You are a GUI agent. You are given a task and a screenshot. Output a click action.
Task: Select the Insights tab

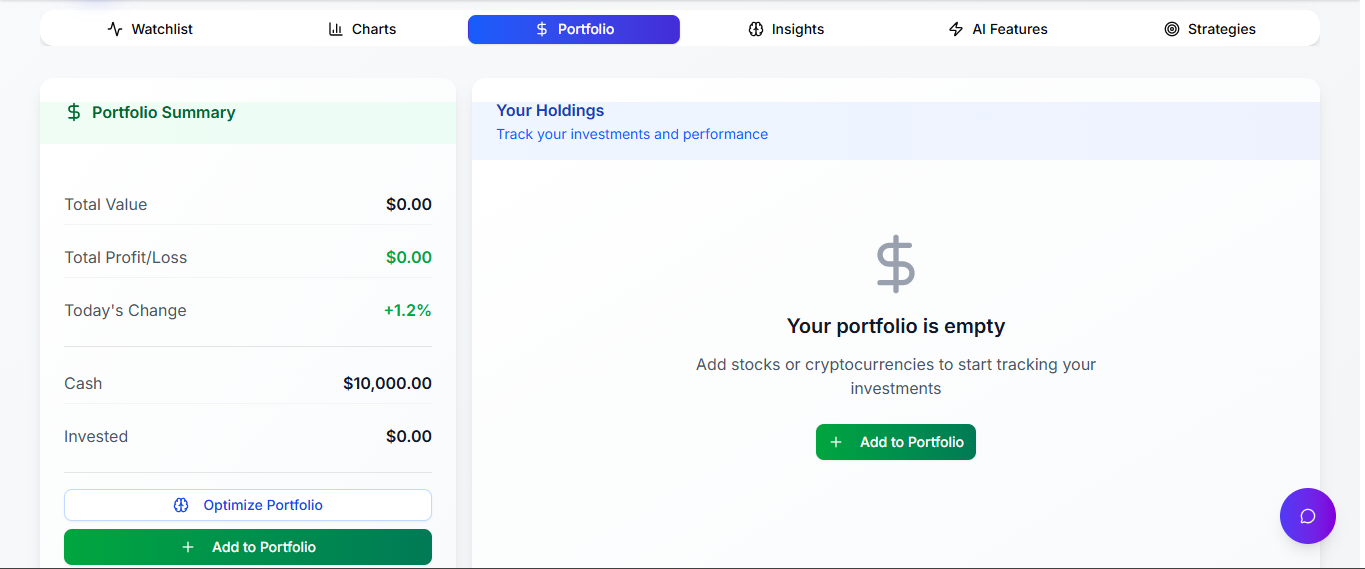click(x=786, y=29)
